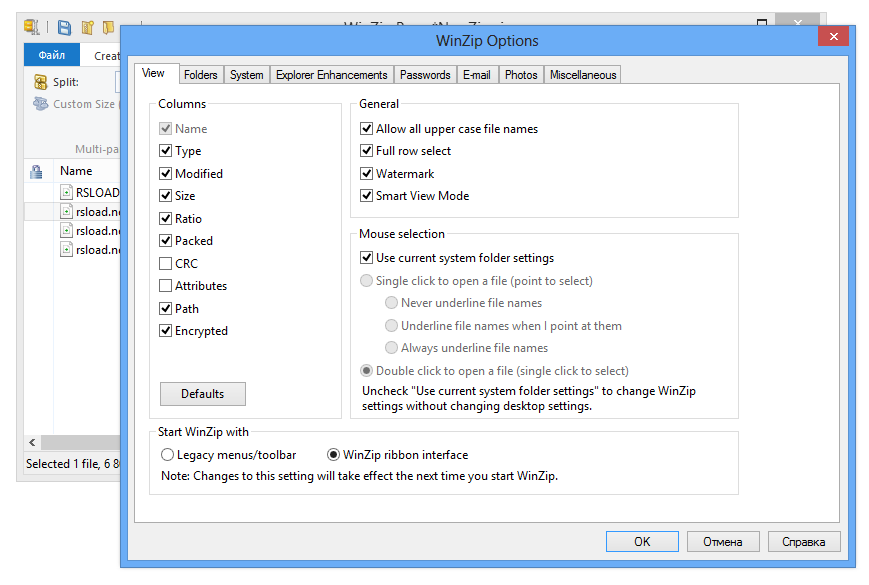Open the System tab
The height and width of the screenshot is (585, 869).
247,75
